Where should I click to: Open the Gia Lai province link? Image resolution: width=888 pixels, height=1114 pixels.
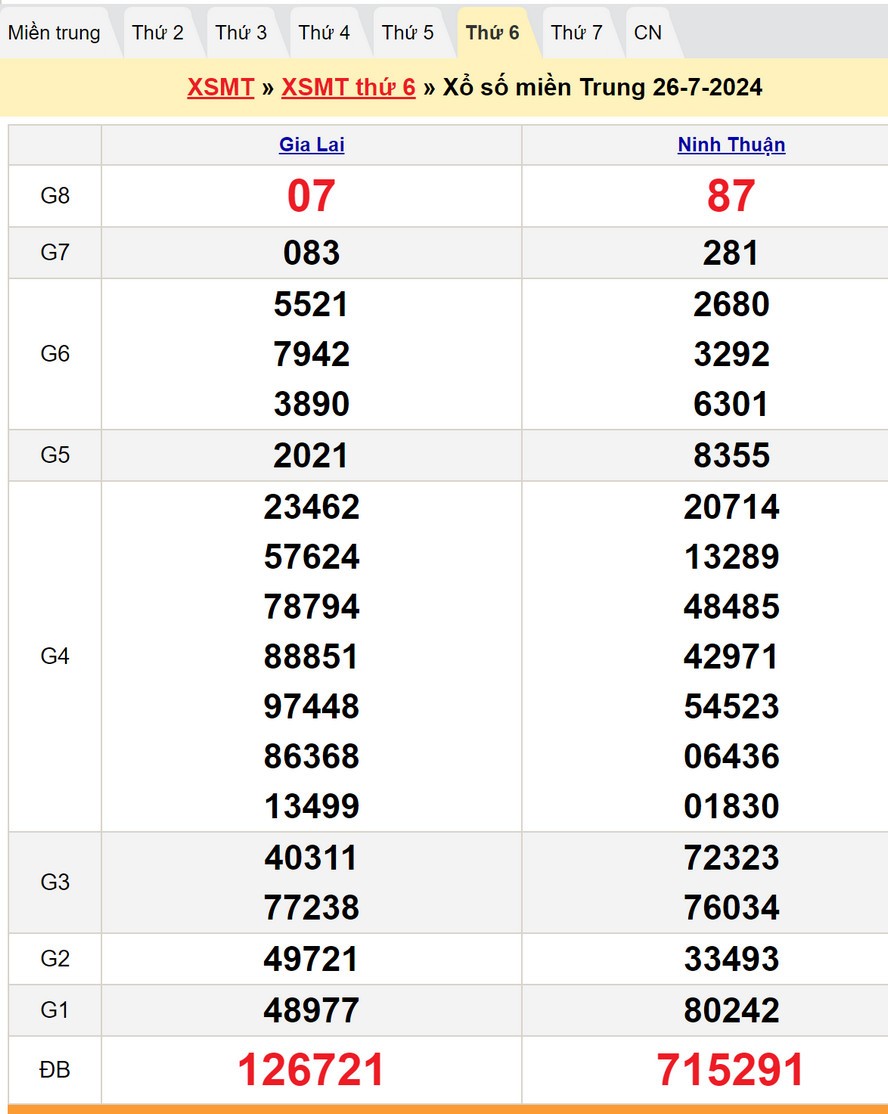[x=312, y=145]
